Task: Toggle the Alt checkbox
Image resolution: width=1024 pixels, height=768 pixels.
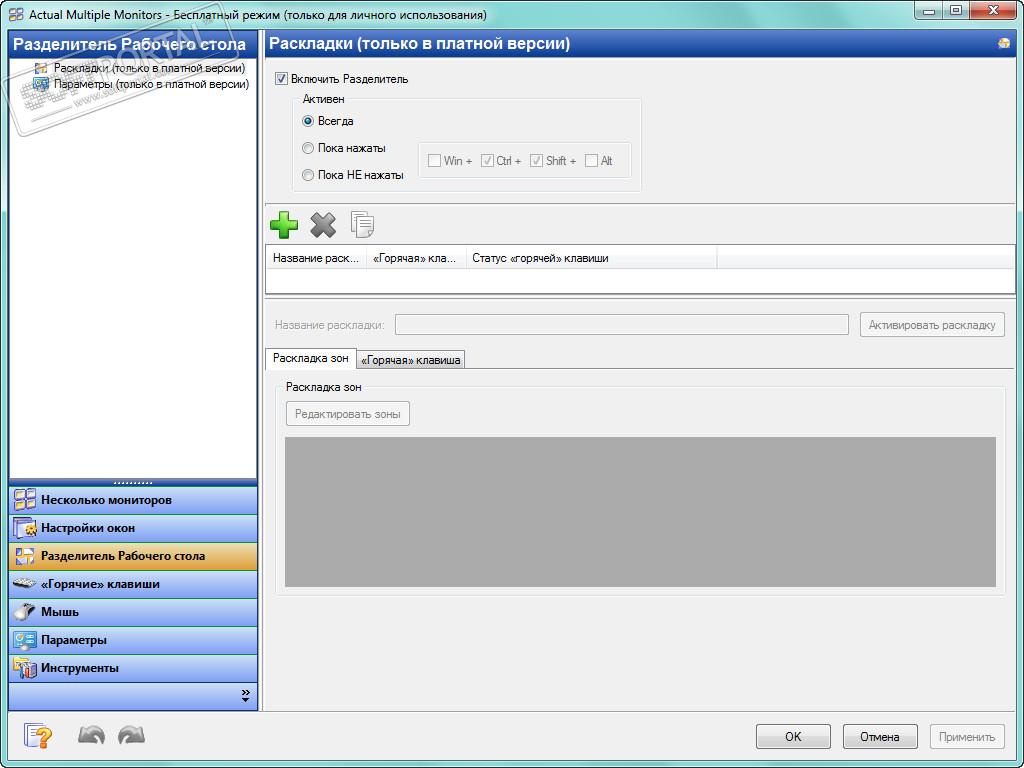Action: tap(592, 161)
